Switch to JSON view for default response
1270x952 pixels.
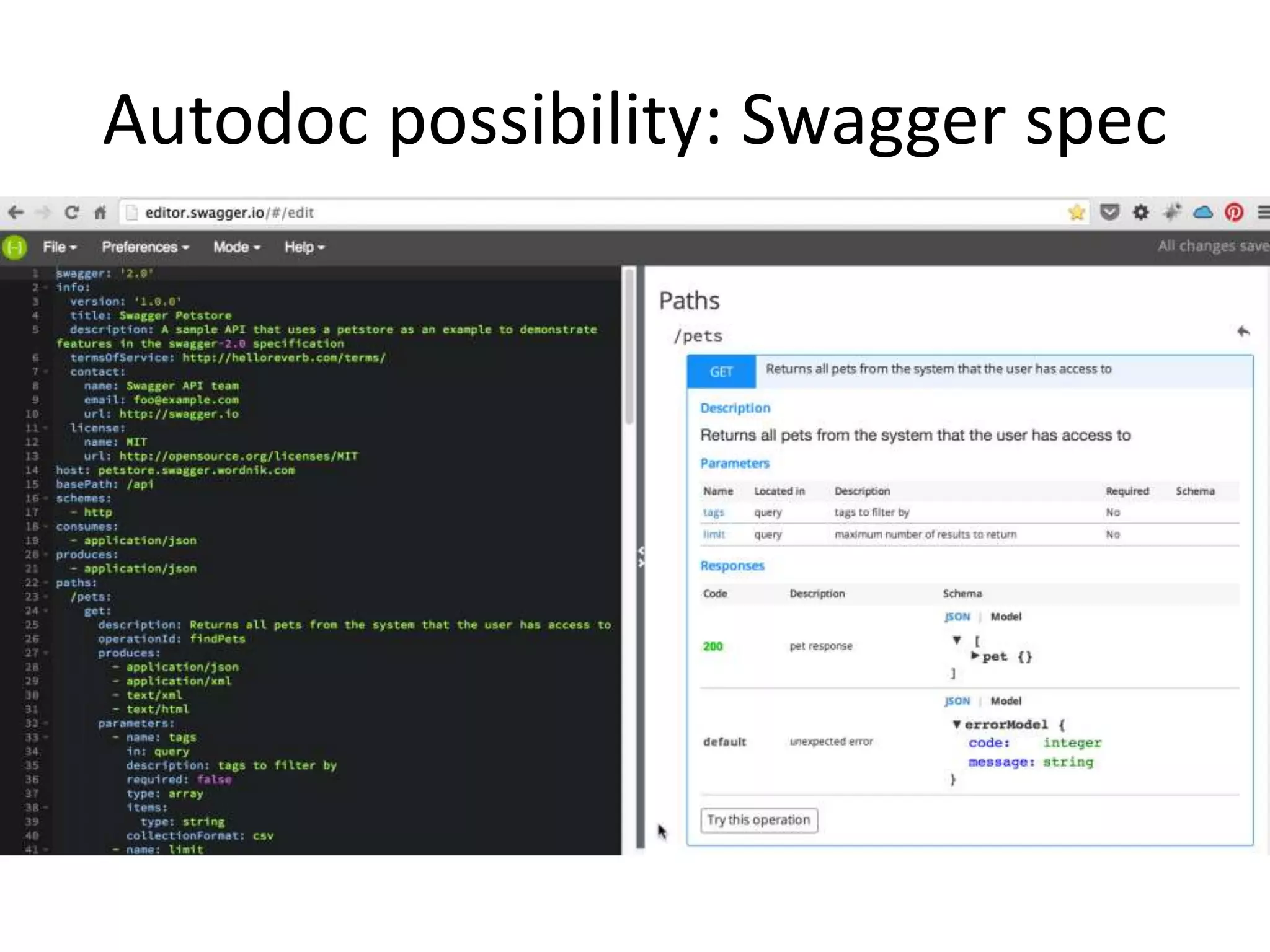coord(957,701)
